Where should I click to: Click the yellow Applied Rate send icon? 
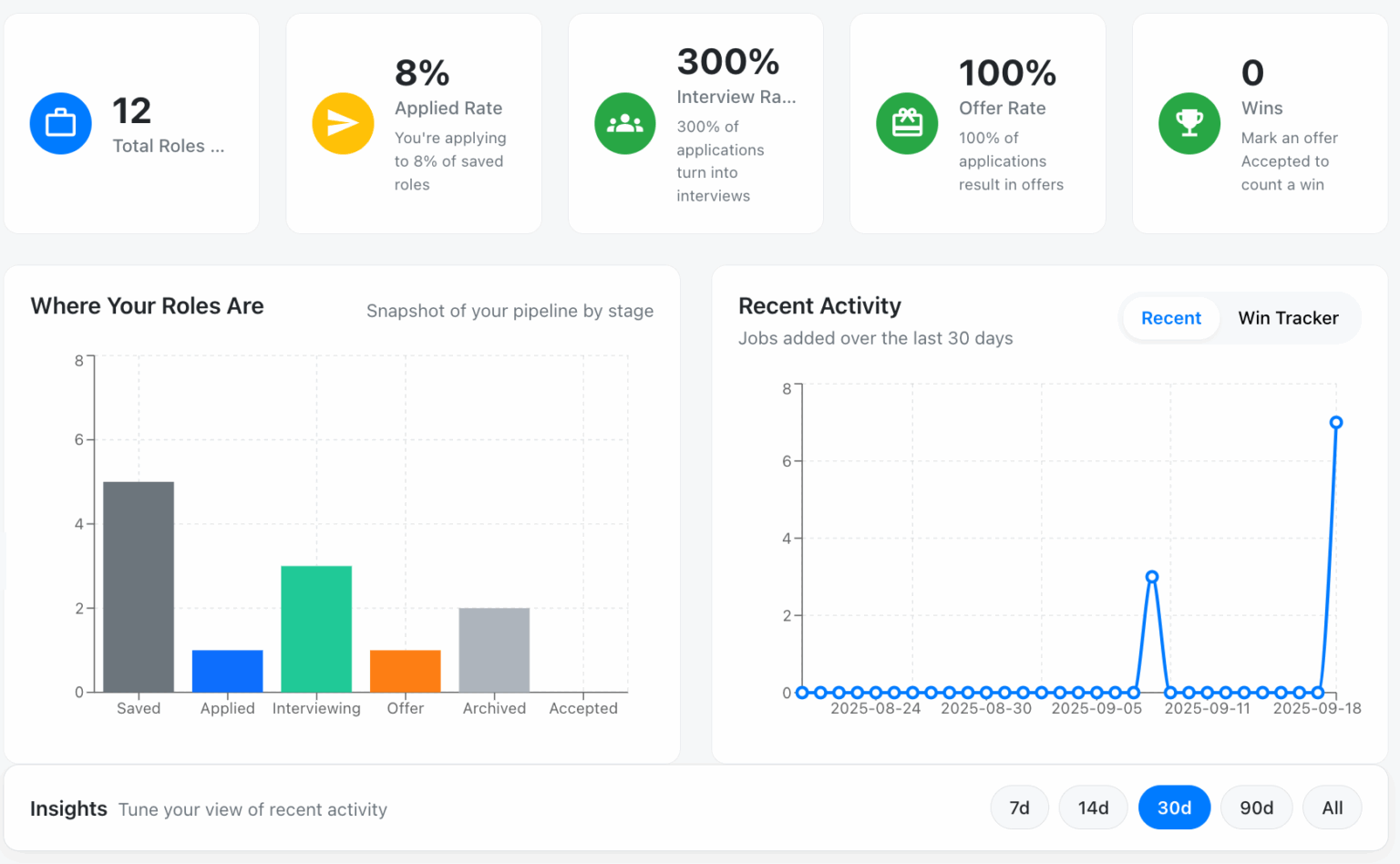[343, 123]
